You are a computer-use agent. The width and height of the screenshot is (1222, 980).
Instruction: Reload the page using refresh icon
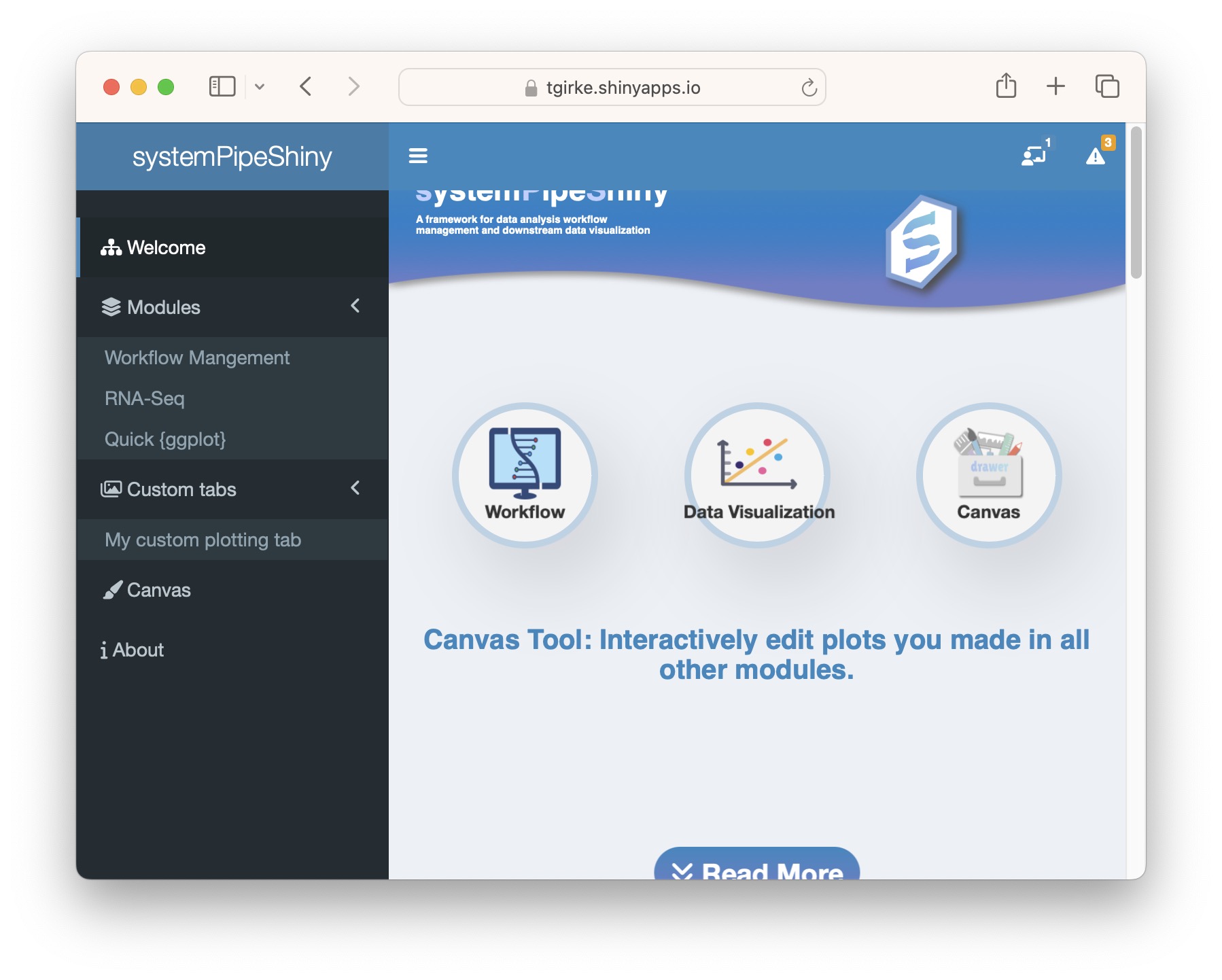808,88
